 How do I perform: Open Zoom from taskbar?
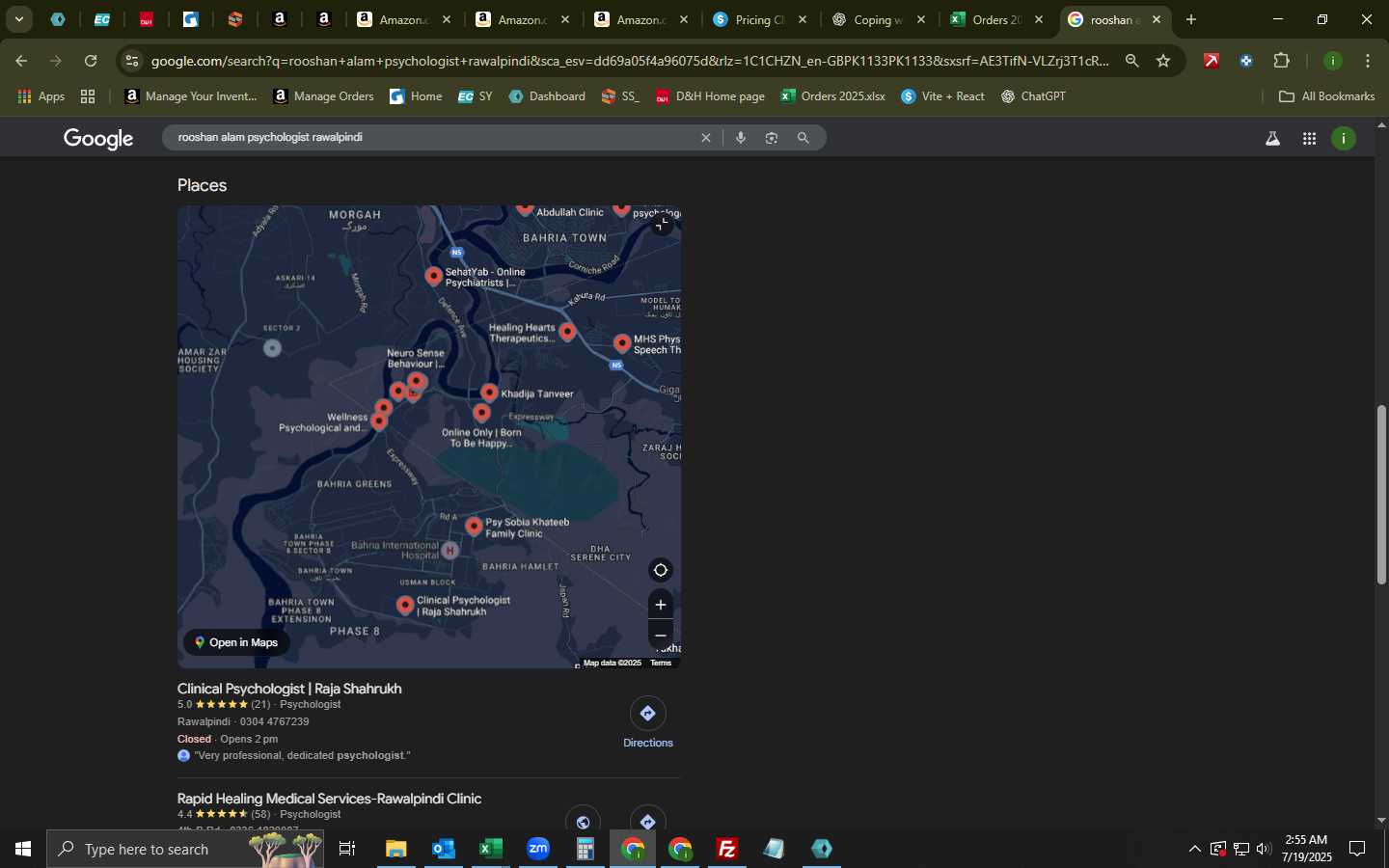click(538, 849)
